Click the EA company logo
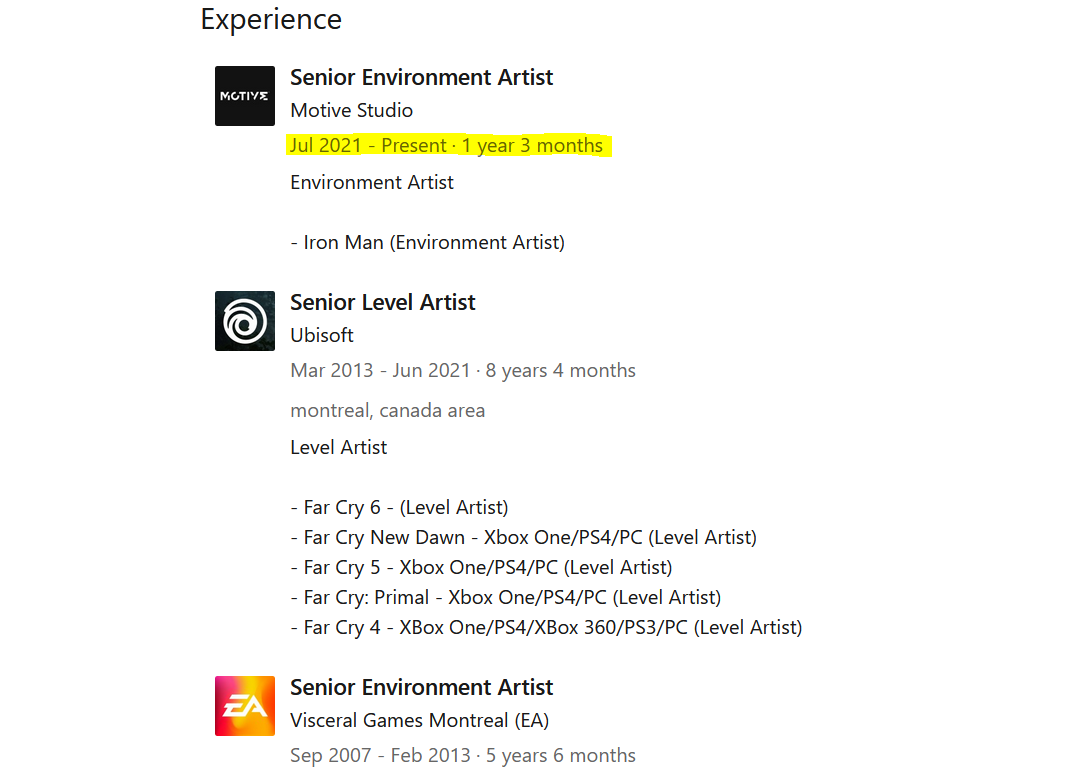This screenshot has width=1084, height=772. (x=245, y=706)
